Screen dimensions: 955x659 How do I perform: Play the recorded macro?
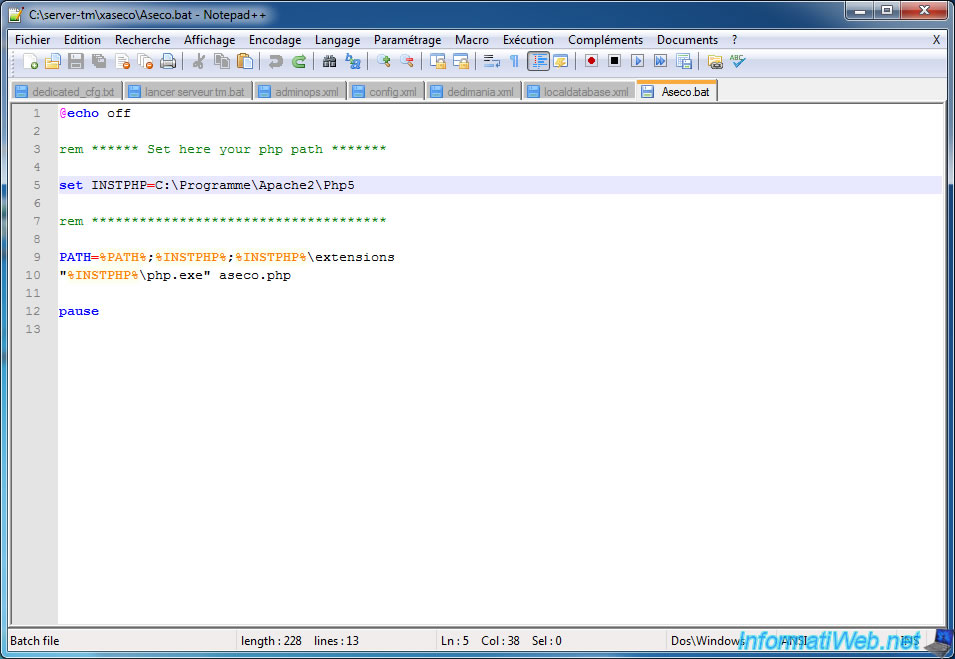(x=637, y=61)
